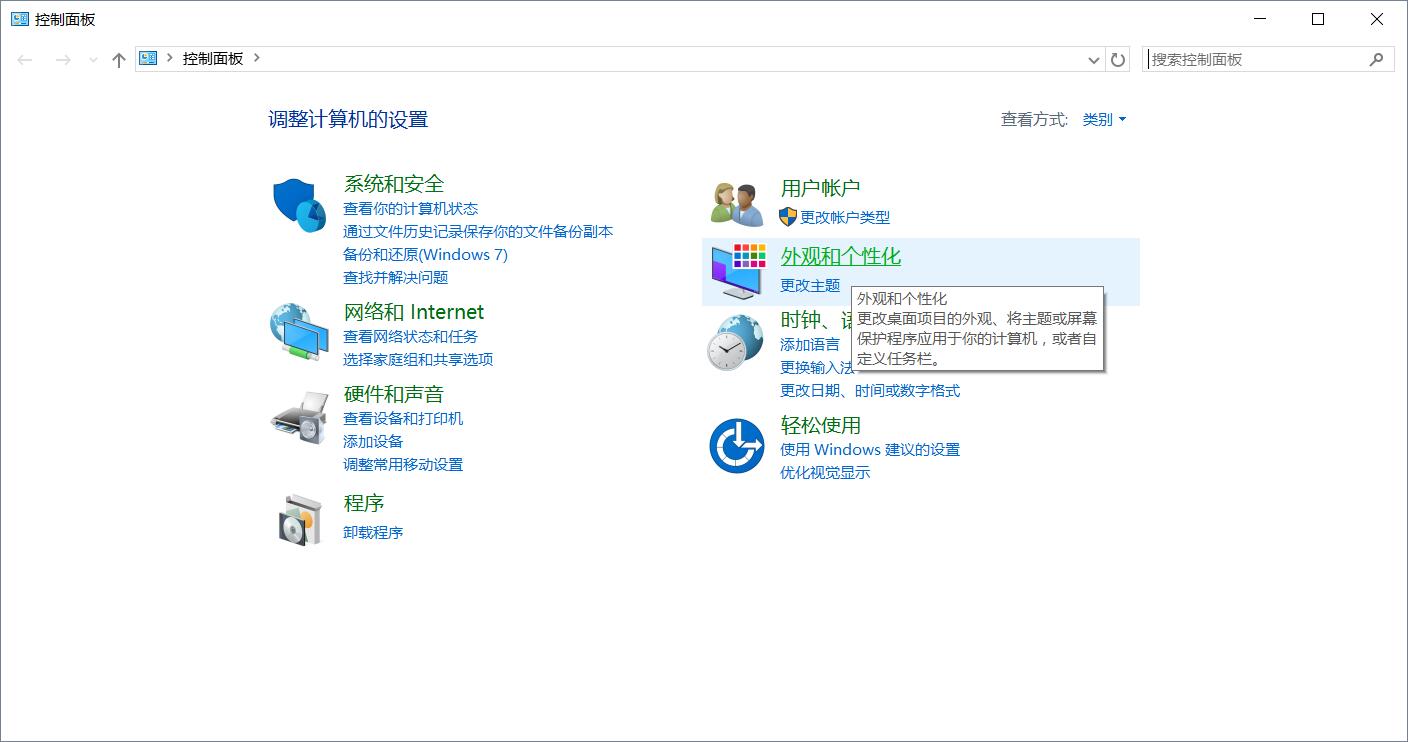Open the 系统和安全 category heading
Image resolution: width=1408 pixels, height=742 pixels.
click(394, 184)
